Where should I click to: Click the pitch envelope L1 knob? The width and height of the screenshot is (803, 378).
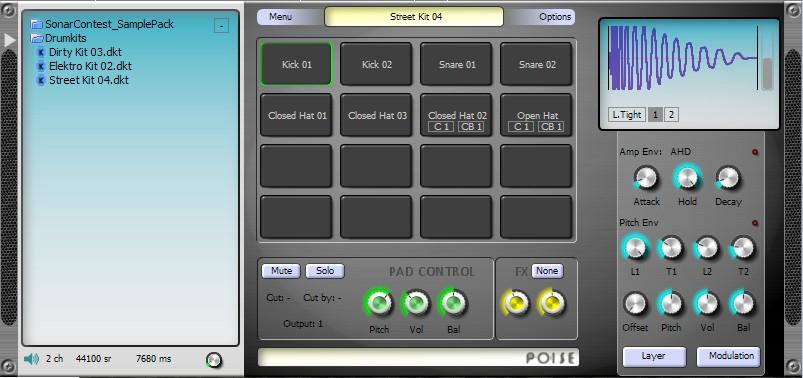click(x=635, y=248)
